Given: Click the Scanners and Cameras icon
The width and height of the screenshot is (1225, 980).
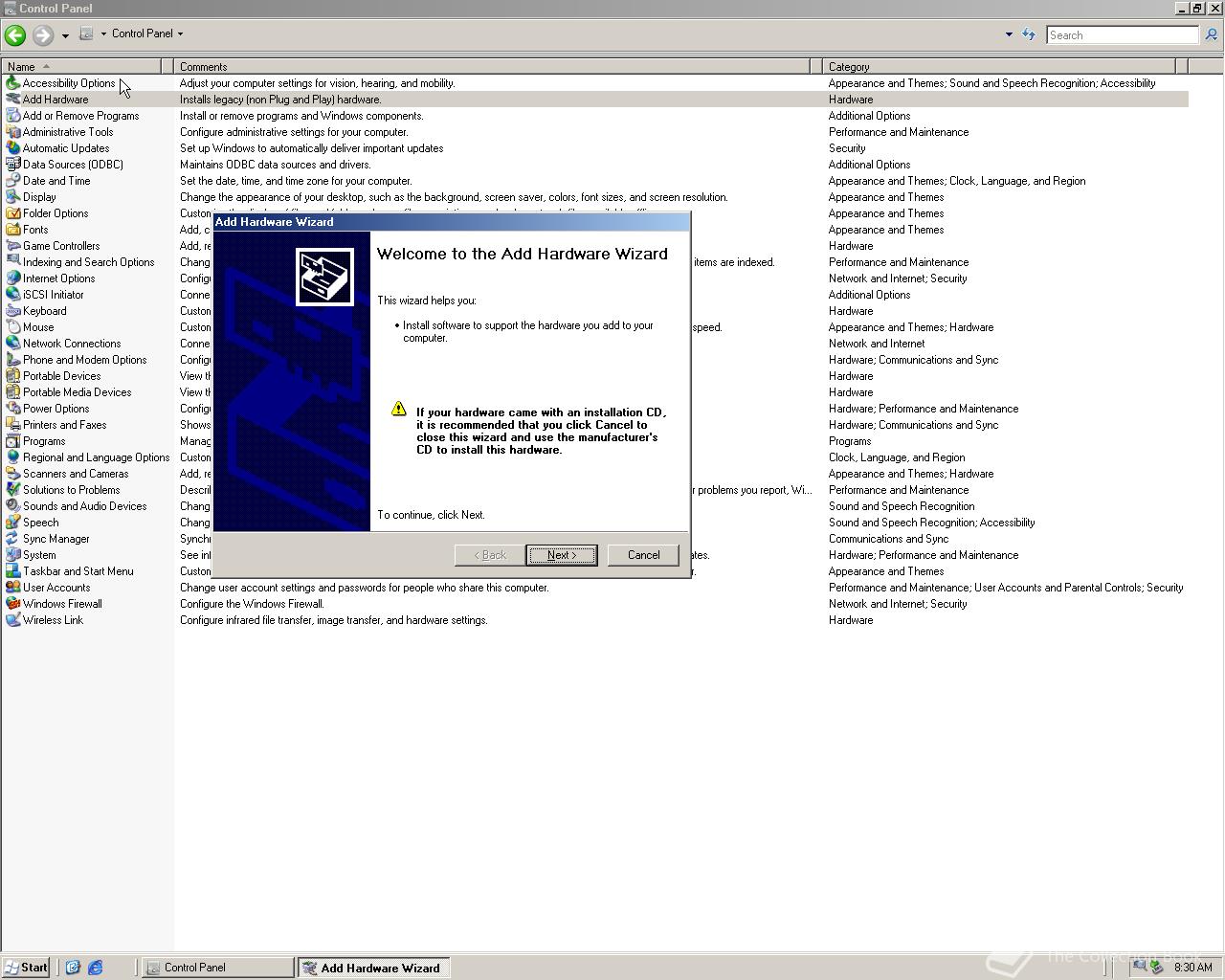Looking at the screenshot, I should tap(12, 474).
